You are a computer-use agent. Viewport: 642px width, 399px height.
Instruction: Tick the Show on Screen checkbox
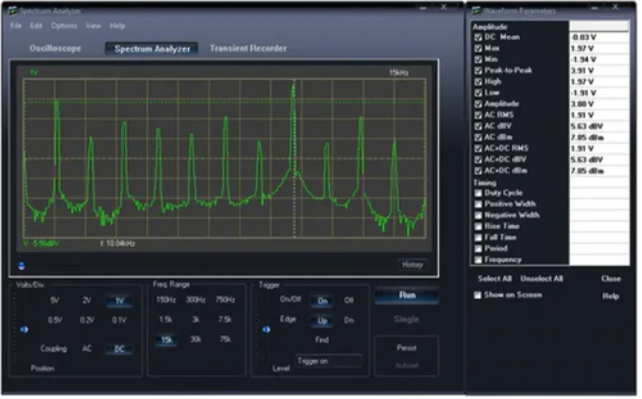[477, 295]
